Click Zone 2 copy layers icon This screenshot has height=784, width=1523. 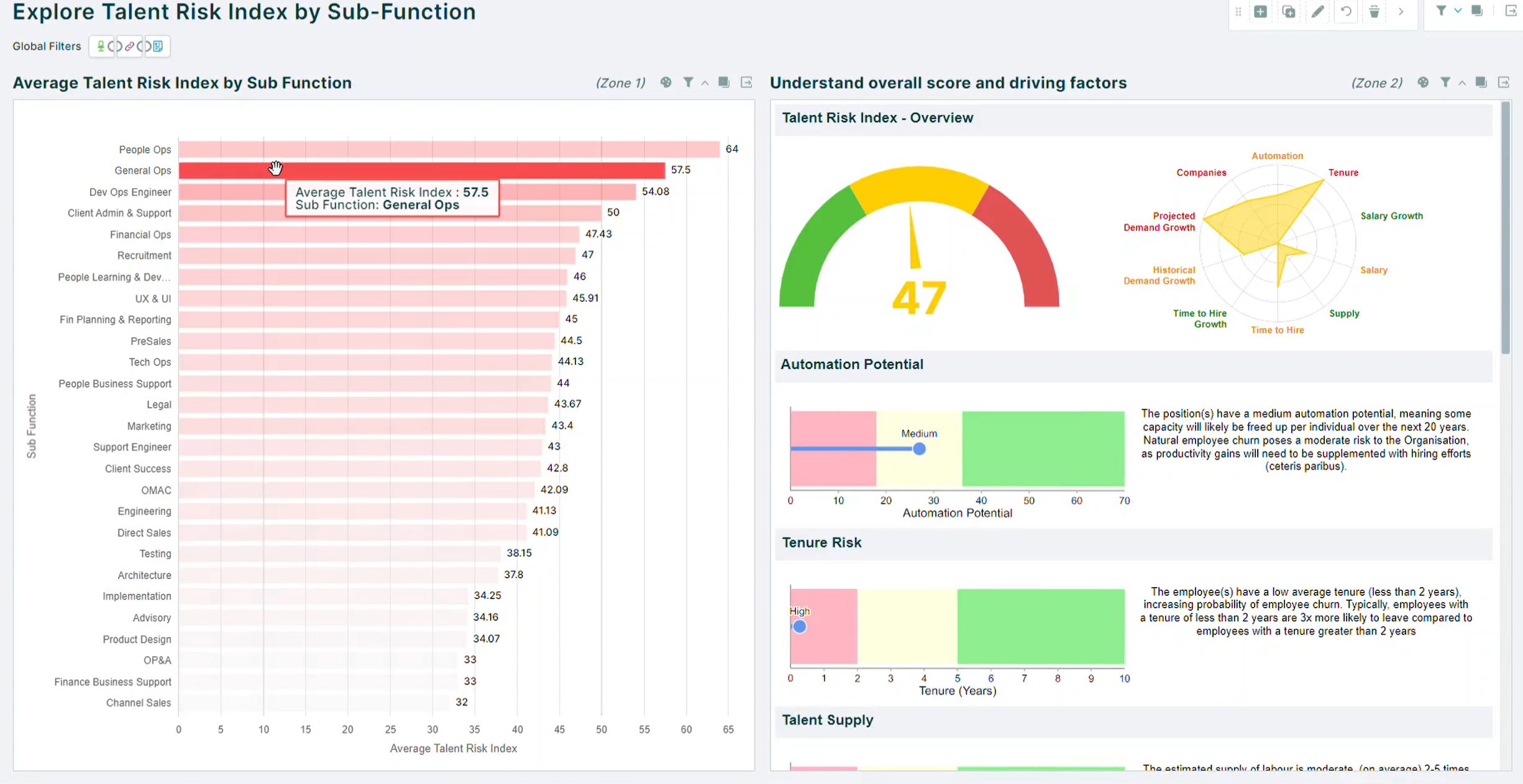tap(1481, 82)
